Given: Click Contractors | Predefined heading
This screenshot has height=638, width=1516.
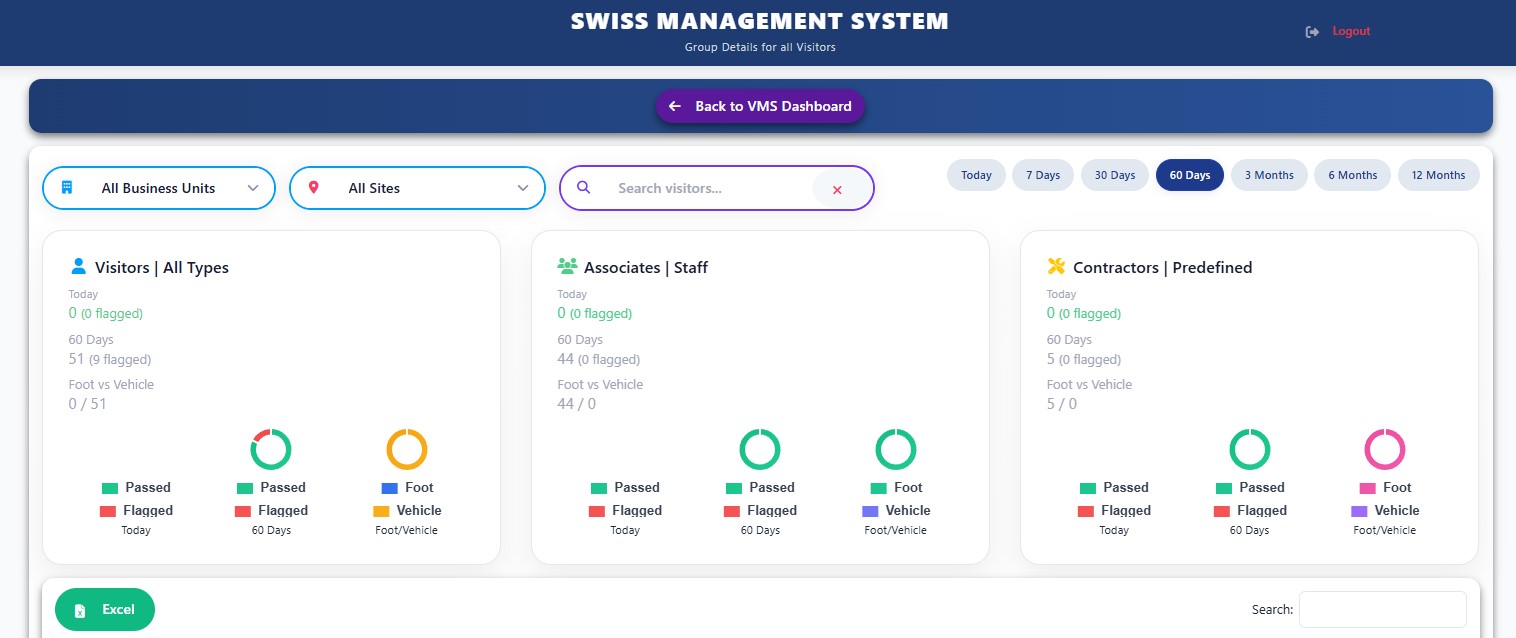Looking at the screenshot, I should [x=1163, y=268].
